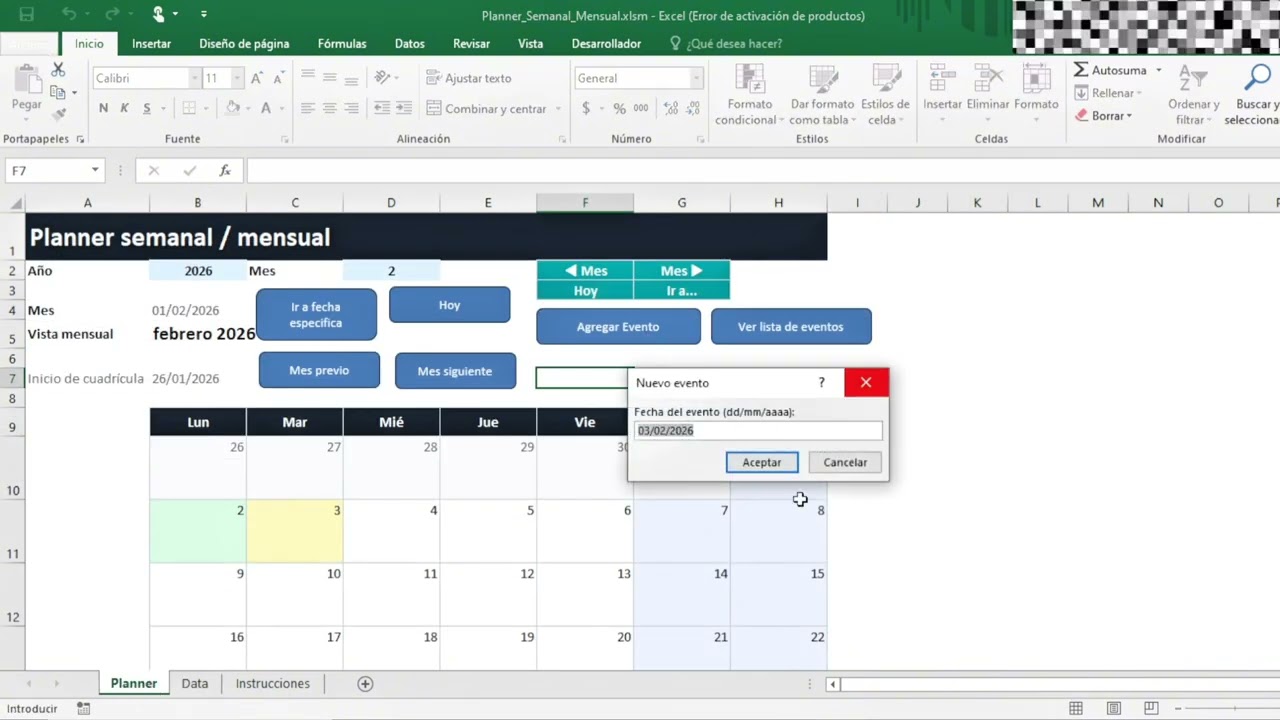
Task: Click the fill color bucket icon
Action: 232,108
